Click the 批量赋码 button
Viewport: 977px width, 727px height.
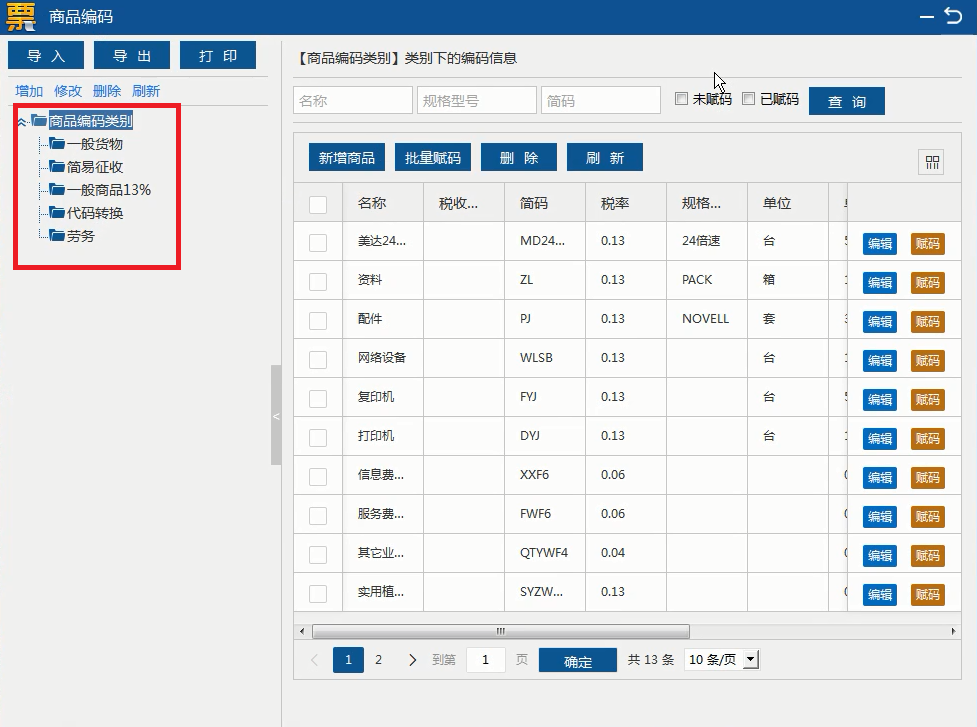tap(433, 157)
